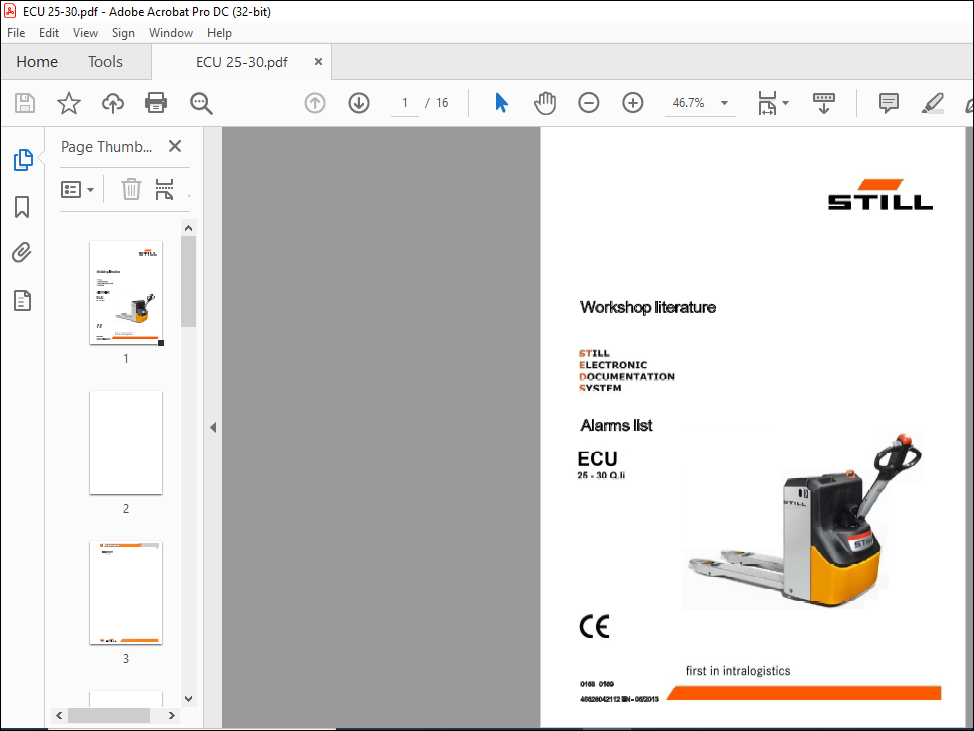Click the fit page width icon
Viewport: 974px width, 731px height.
pos(767,103)
